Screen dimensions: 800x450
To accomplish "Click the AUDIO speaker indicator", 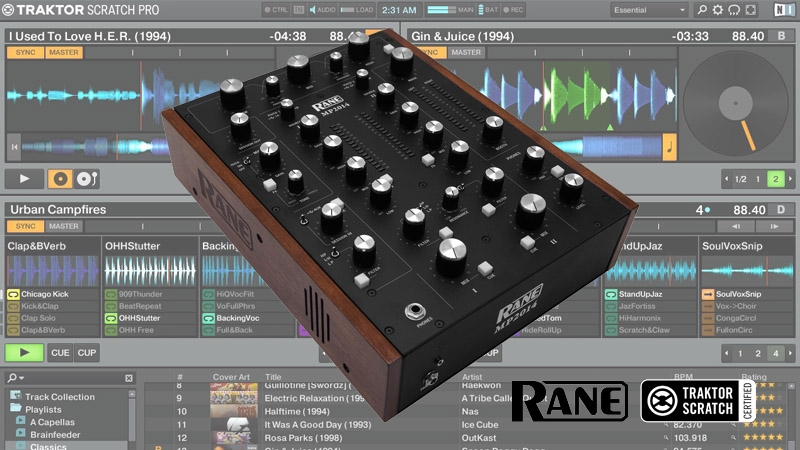I will click(x=322, y=10).
